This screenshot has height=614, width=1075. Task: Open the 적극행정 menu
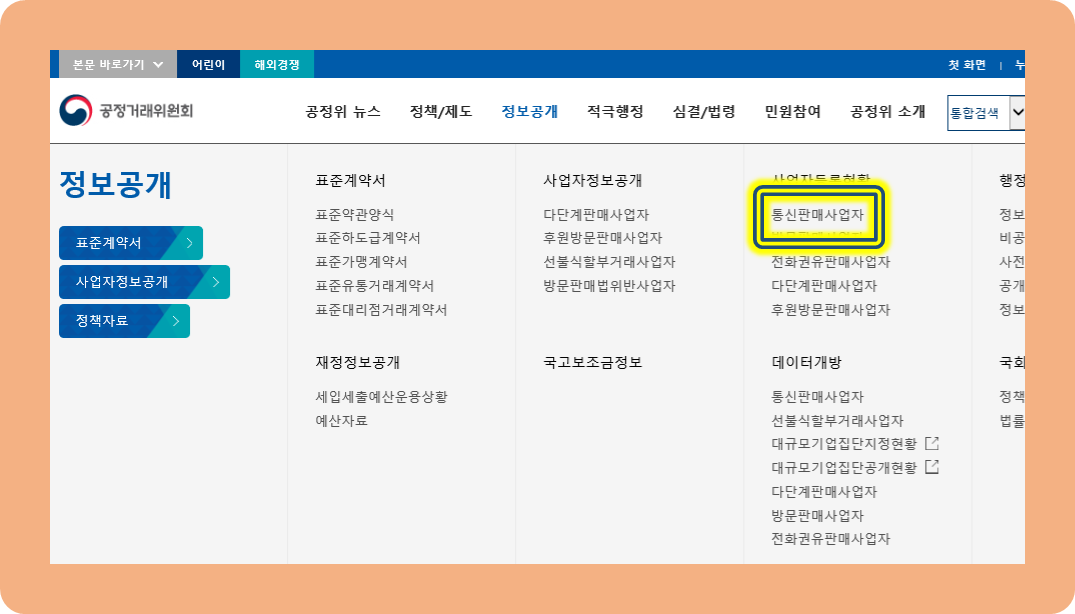click(x=615, y=112)
